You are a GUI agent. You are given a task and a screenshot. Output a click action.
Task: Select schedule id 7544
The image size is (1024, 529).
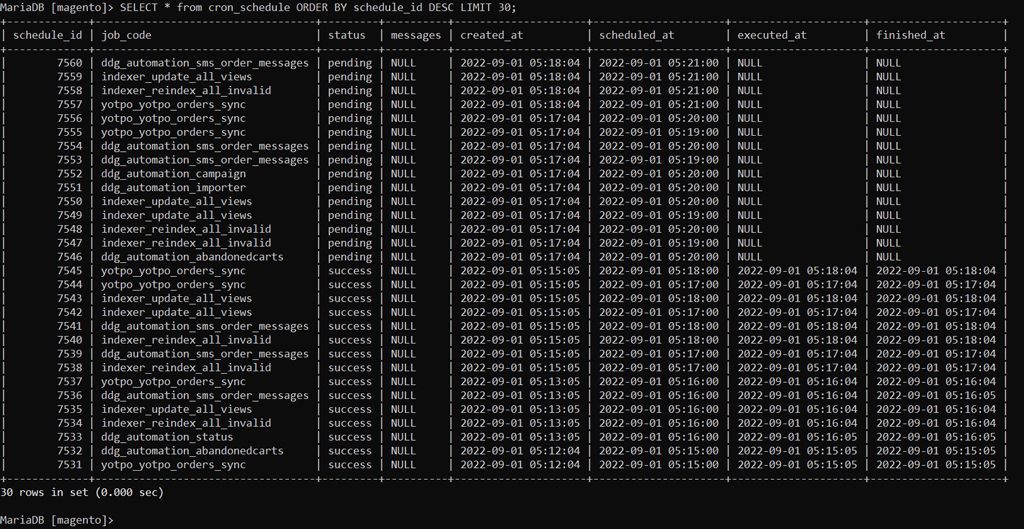click(x=70, y=284)
